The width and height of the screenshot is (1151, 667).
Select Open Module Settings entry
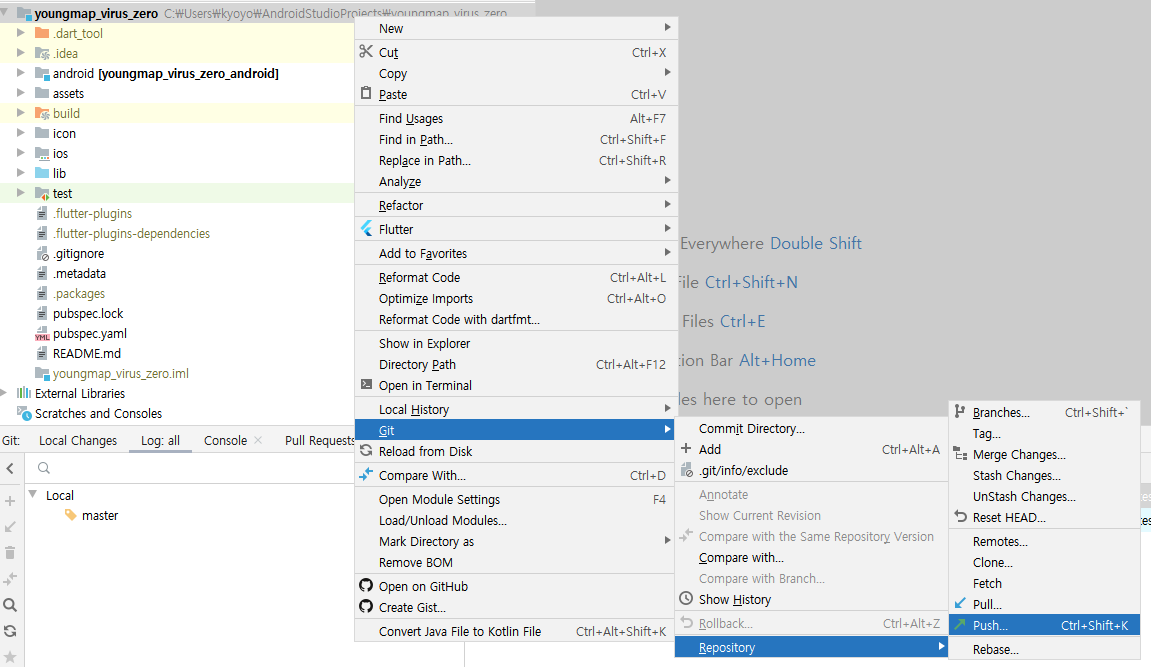[x=516, y=499]
